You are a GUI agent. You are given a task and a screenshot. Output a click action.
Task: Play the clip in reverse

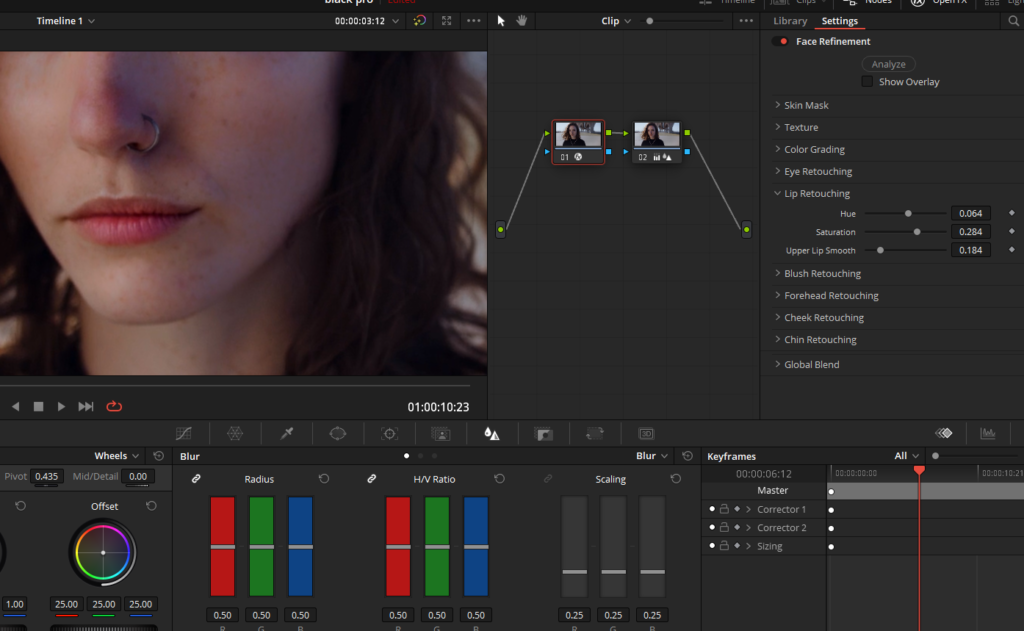(16, 406)
